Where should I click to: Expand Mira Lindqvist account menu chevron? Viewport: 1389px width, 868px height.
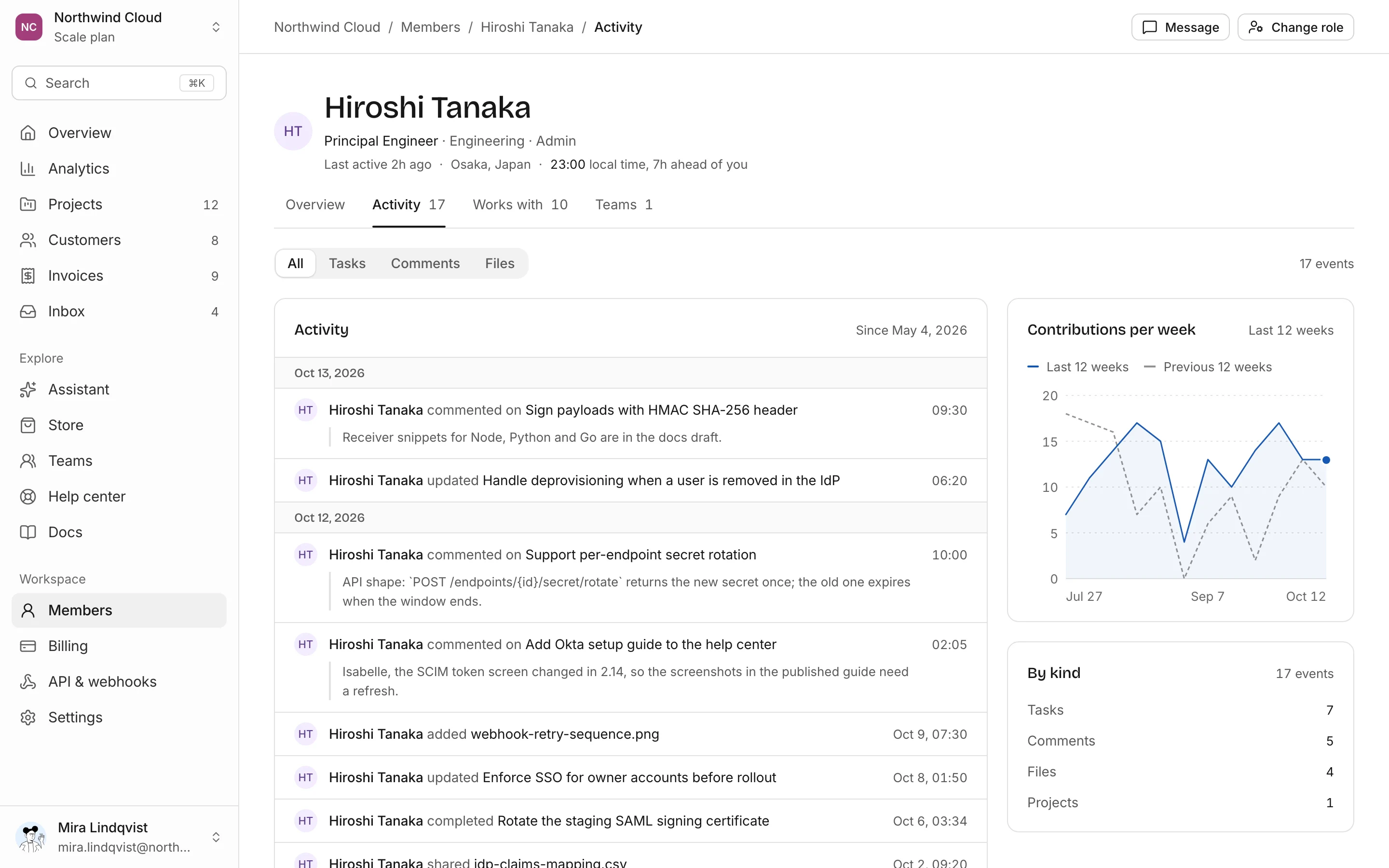coord(216,837)
